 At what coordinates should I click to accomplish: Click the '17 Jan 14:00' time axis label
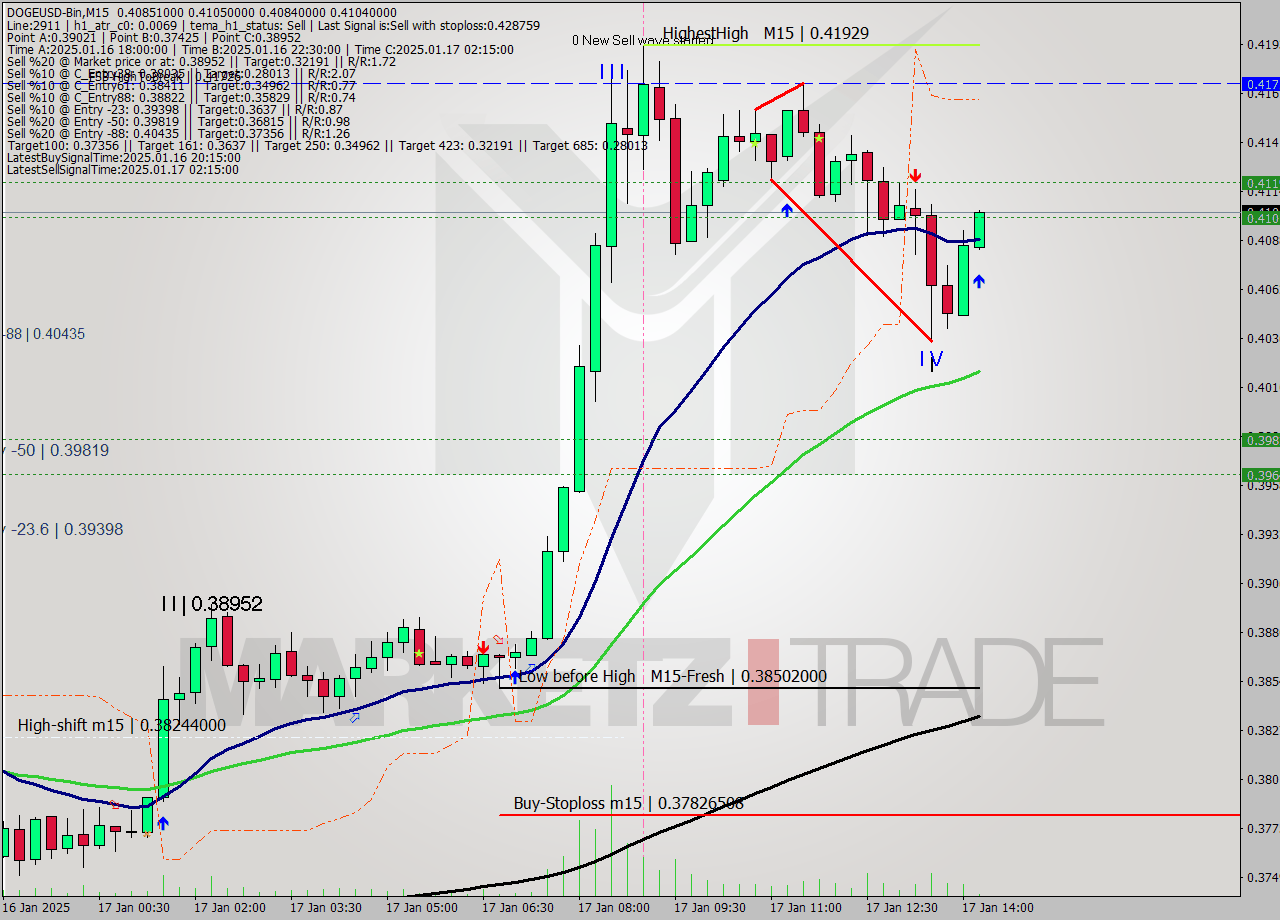pos(998,908)
